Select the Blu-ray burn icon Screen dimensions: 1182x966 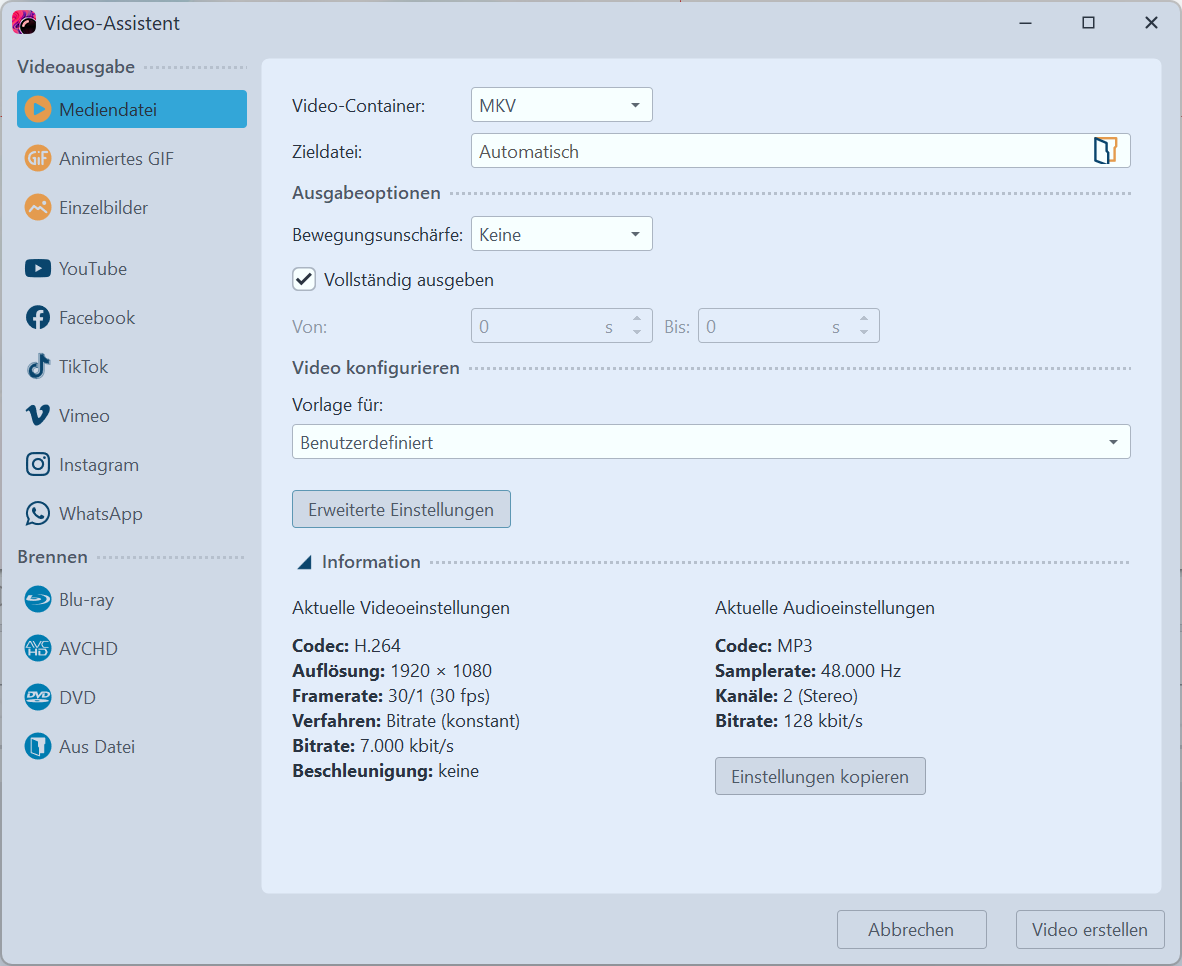tap(38, 599)
